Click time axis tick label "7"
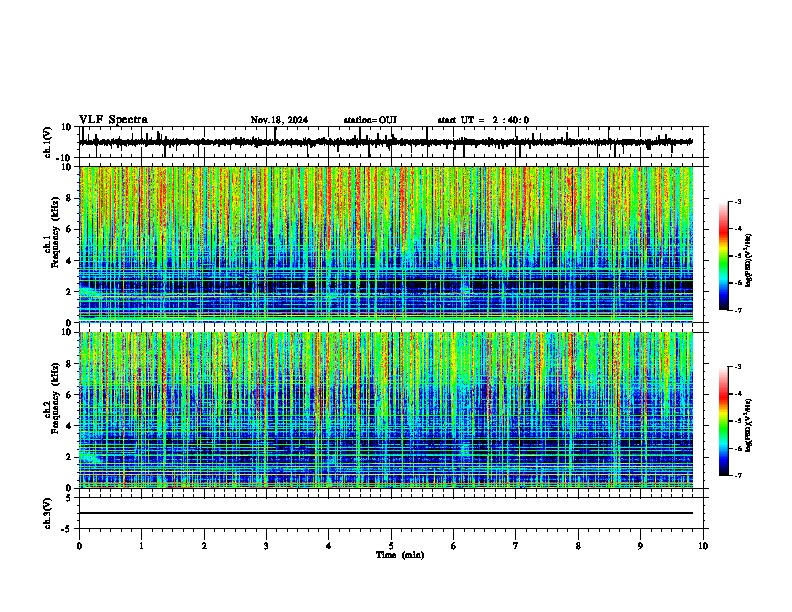This screenshot has height=612, width=792. point(516,546)
